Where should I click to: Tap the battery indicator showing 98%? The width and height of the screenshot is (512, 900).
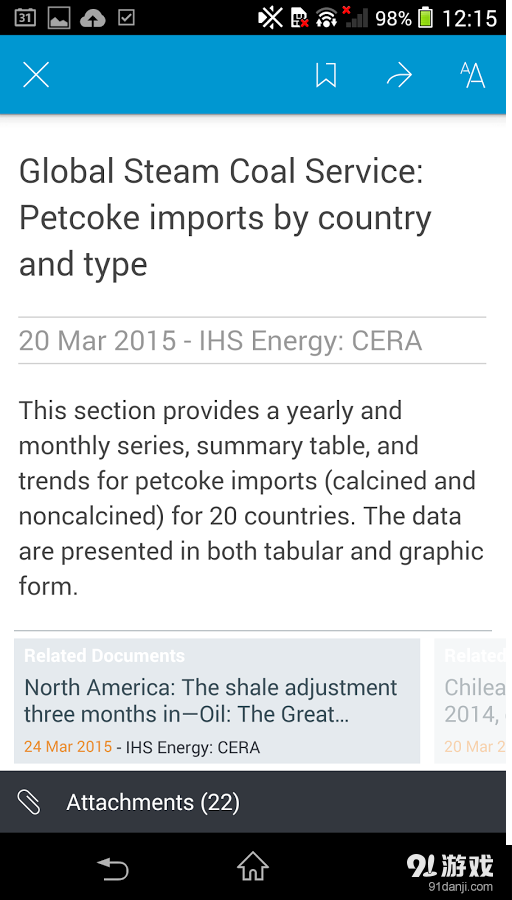(x=425, y=18)
